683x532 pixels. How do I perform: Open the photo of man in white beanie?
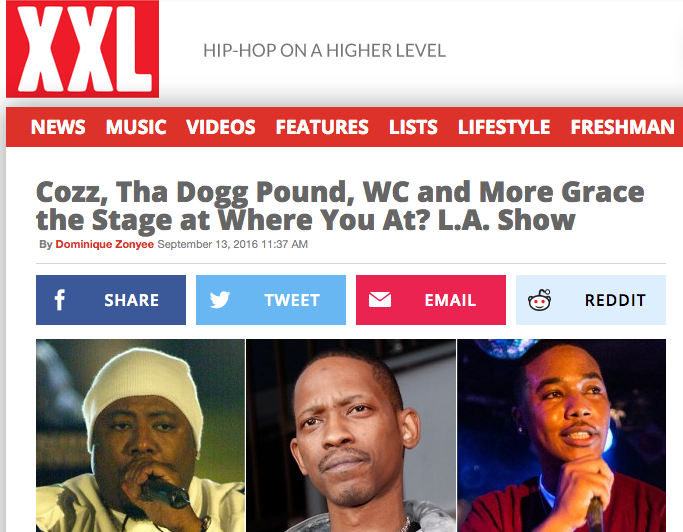(140, 436)
